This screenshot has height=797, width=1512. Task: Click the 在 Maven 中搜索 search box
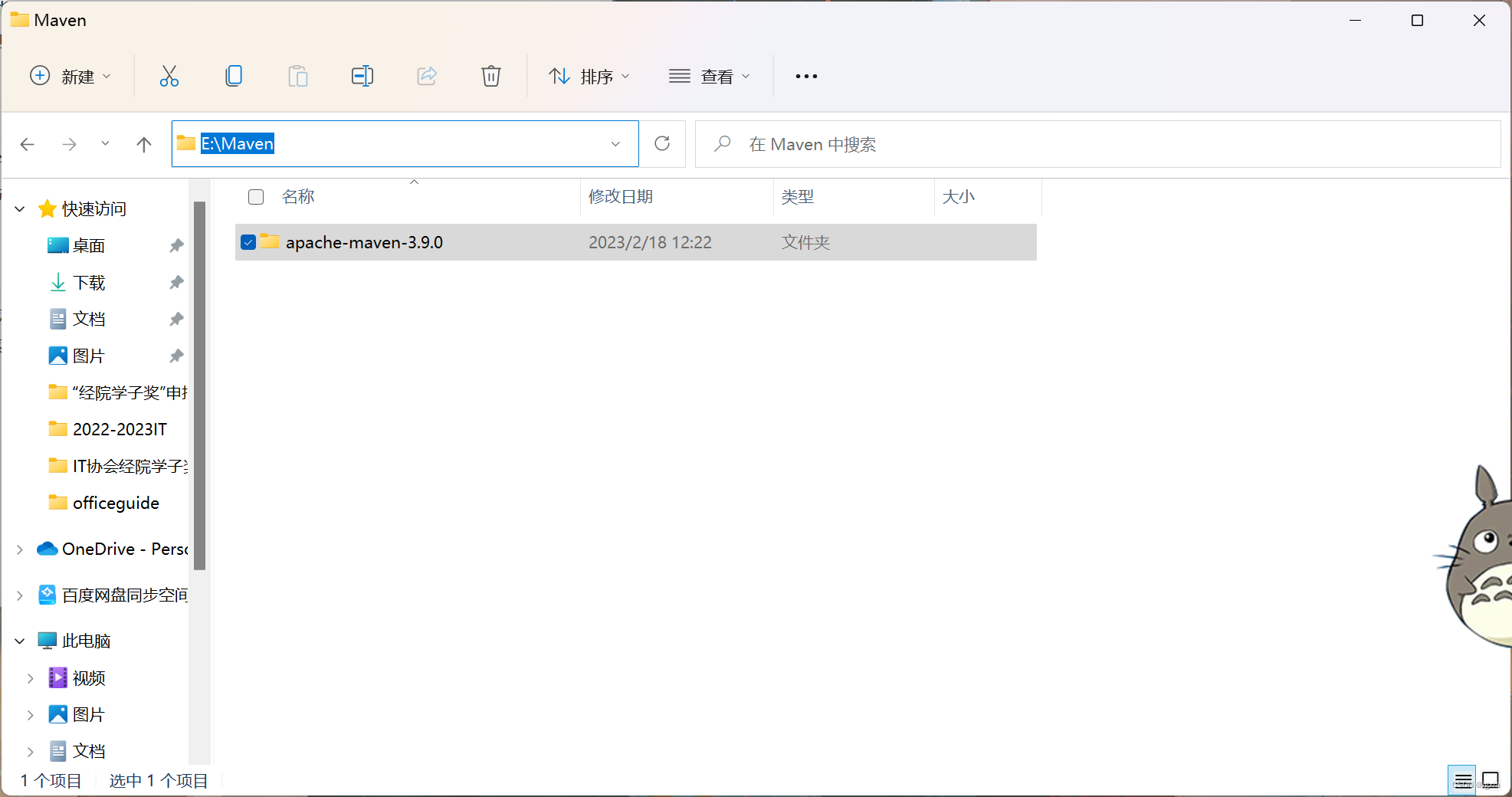tap(1097, 144)
